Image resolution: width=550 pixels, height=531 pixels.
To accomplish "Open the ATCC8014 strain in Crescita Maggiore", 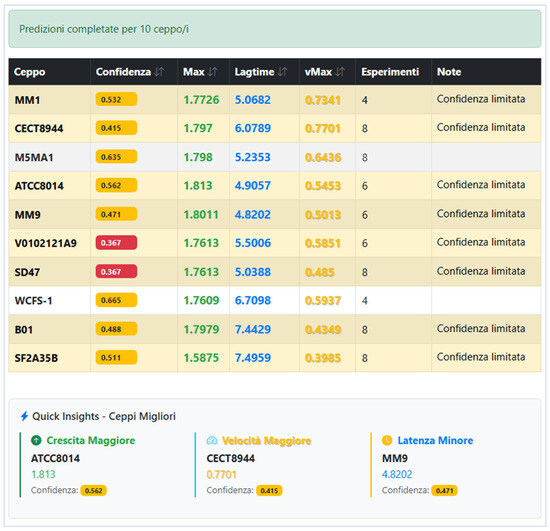I will [55, 458].
